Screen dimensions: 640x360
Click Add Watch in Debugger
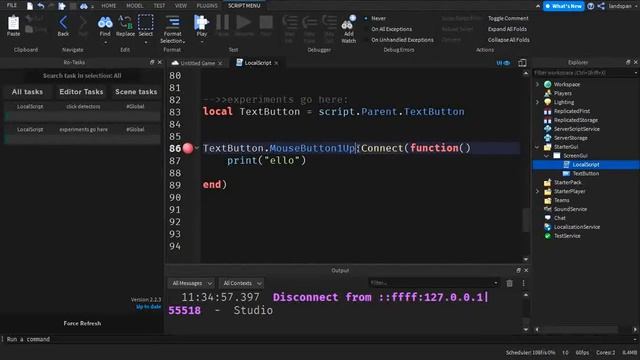click(x=349, y=29)
